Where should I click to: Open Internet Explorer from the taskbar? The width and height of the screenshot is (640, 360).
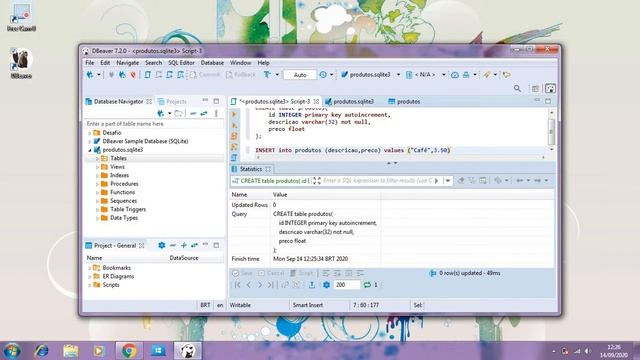tap(42, 351)
